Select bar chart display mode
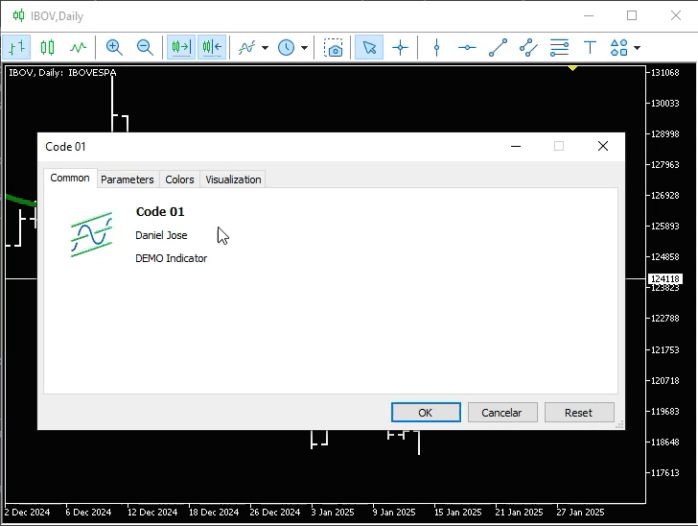This screenshot has height=526, width=698. 17,47
